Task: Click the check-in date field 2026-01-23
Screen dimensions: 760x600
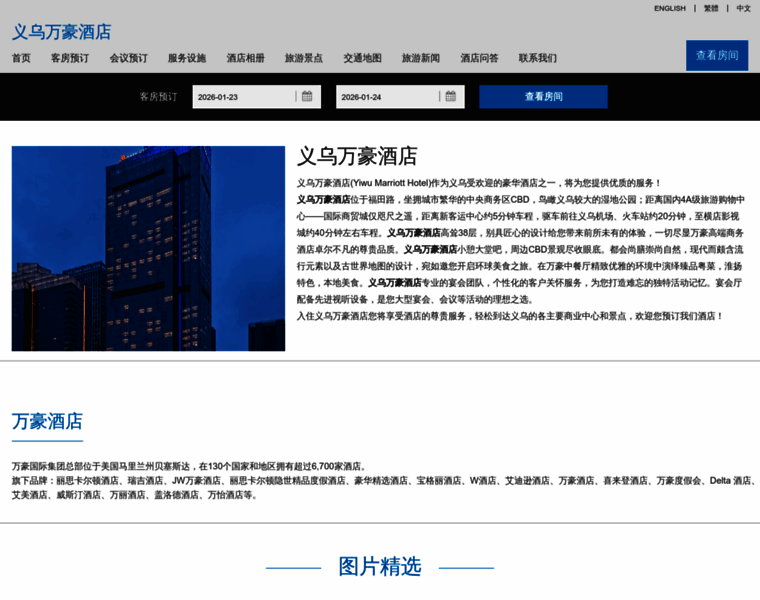Action: [x=243, y=97]
